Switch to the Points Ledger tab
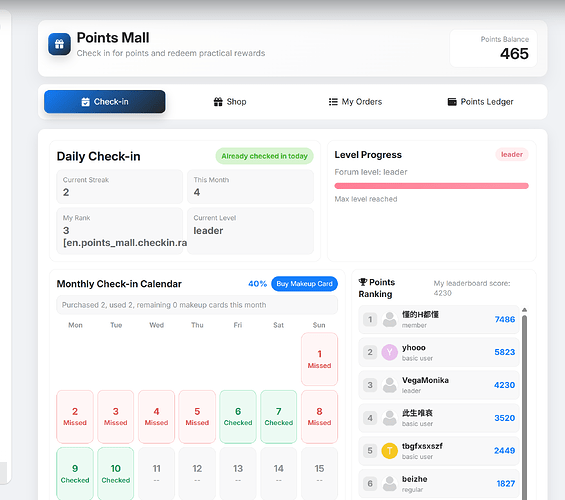The height and width of the screenshot is (500, 565). [480, 102]
